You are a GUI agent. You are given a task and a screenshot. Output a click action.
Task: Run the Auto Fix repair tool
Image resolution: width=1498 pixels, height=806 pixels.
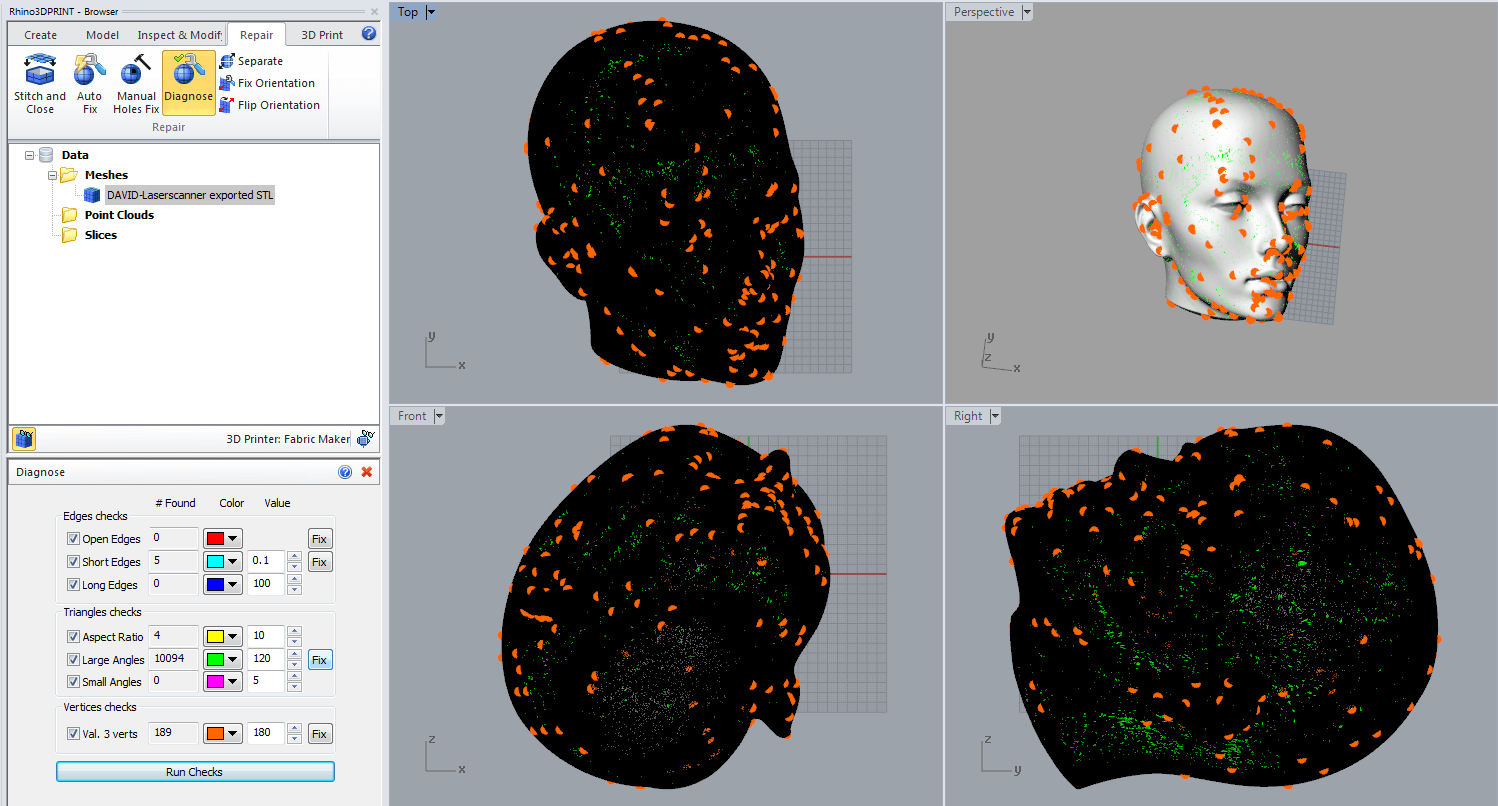tap(90, 84)
